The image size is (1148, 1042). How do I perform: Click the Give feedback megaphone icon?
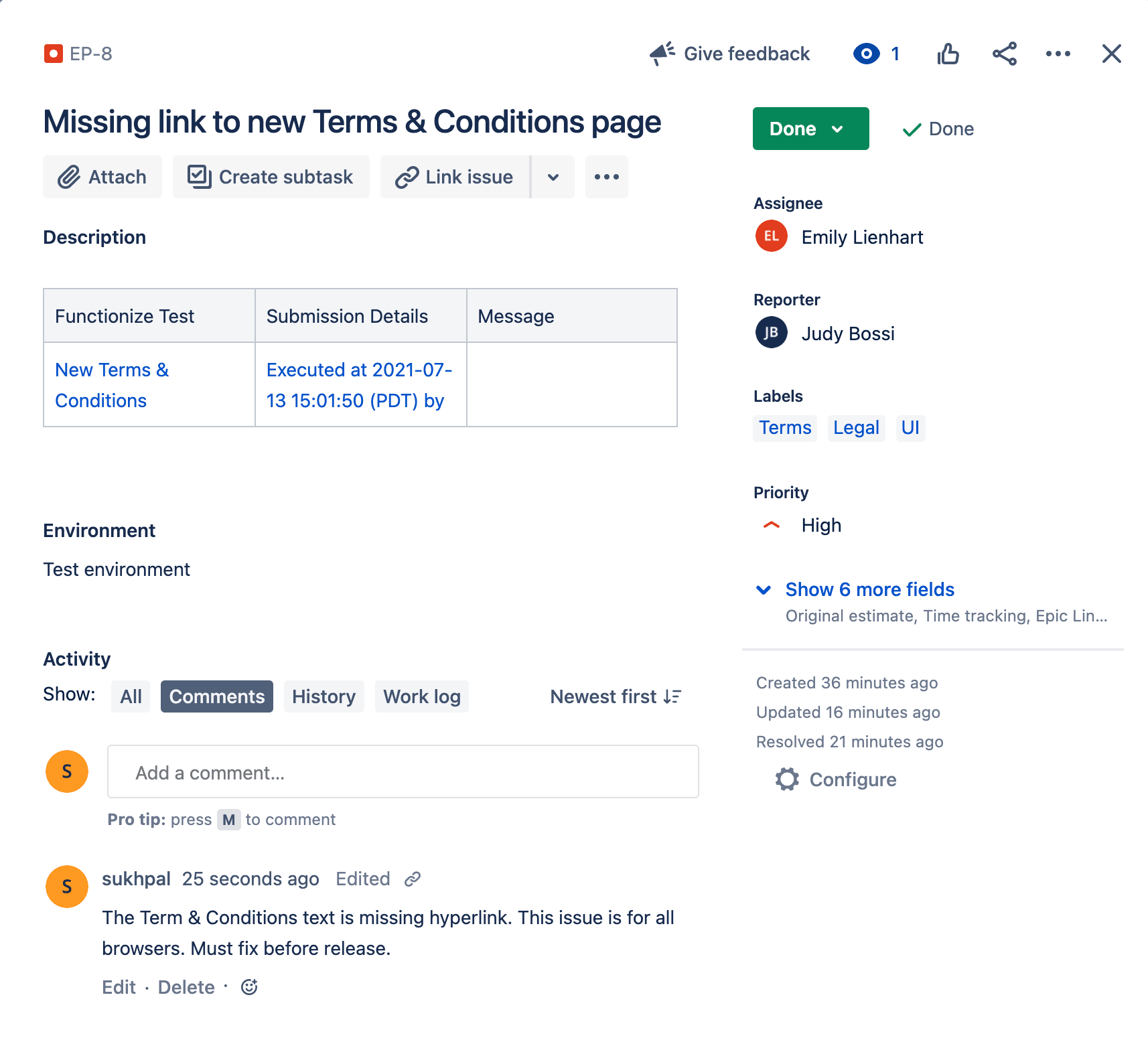[662, 54]
